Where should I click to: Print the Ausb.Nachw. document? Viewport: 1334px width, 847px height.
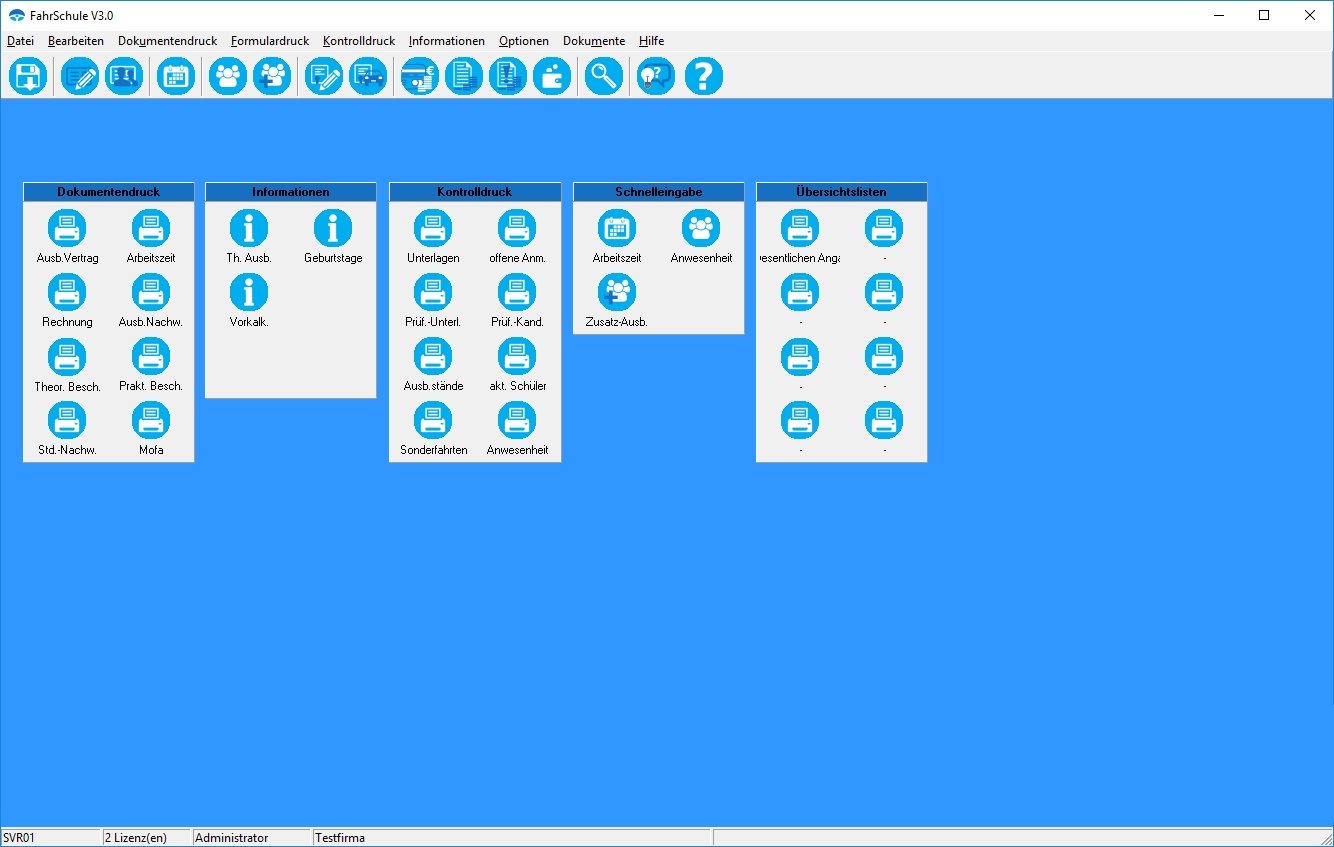pyautogui.click(x=151, y=293)
